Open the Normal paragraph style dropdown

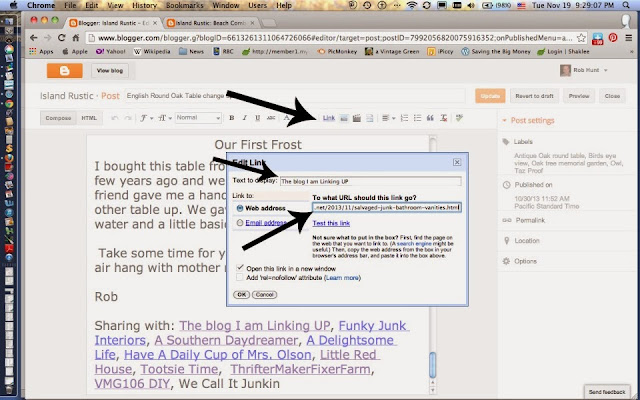coord(198,118)
